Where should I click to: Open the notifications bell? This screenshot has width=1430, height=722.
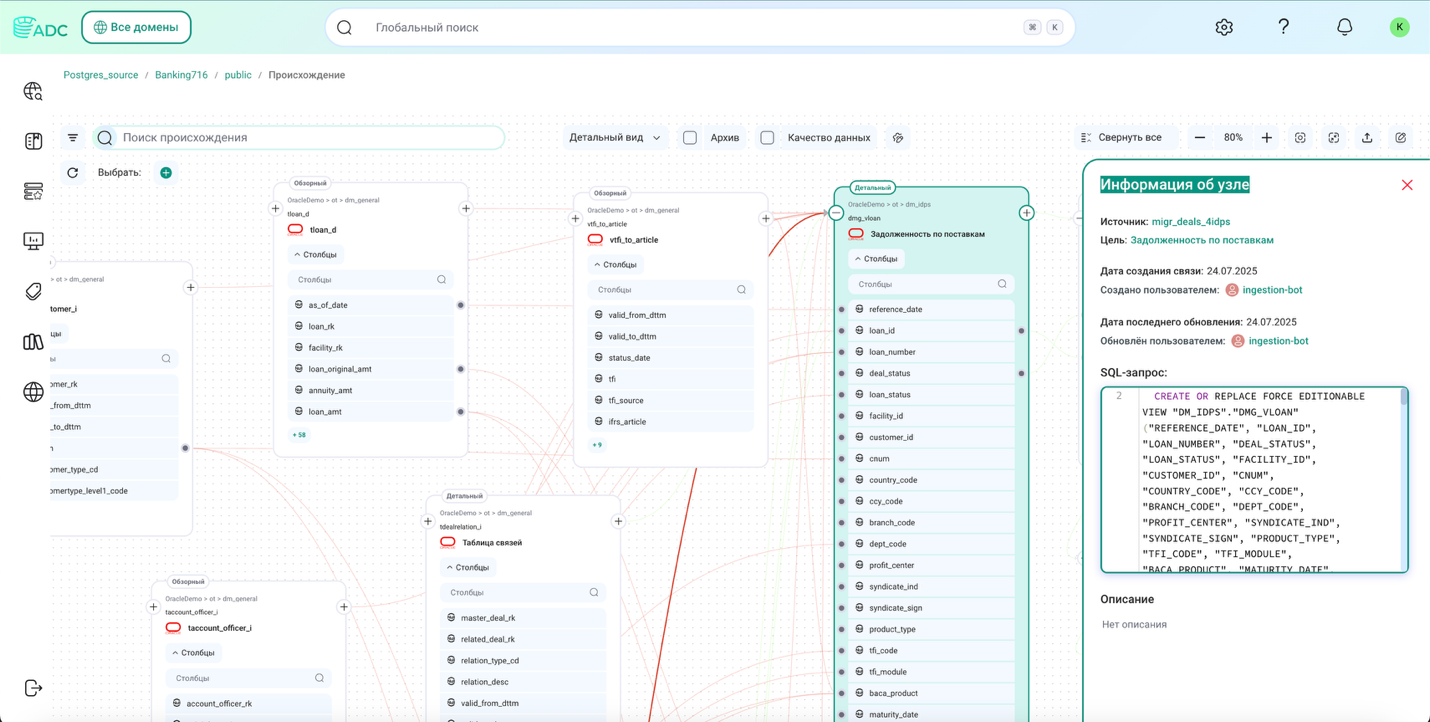click(1344, 27)
